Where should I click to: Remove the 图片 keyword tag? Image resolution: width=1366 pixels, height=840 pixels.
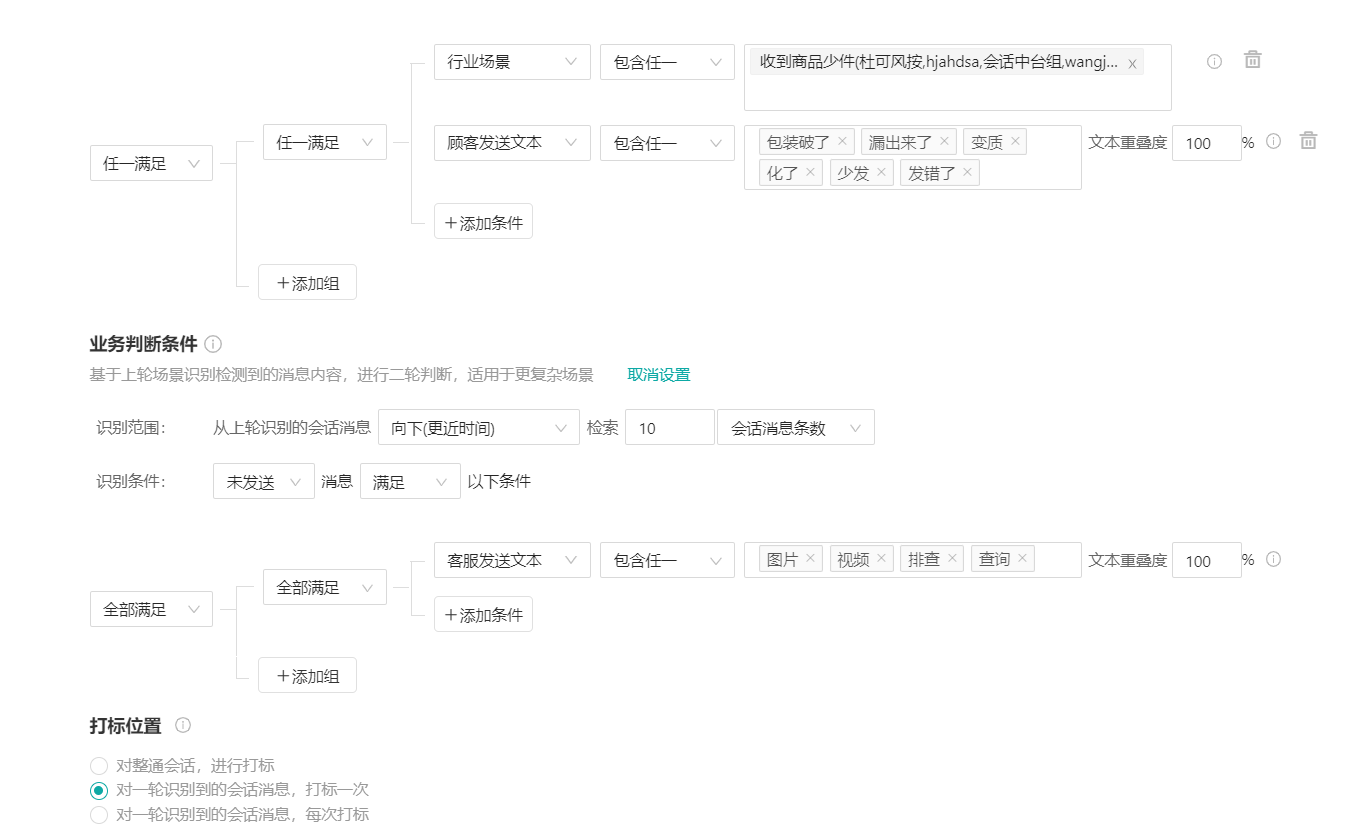(810, 558)
